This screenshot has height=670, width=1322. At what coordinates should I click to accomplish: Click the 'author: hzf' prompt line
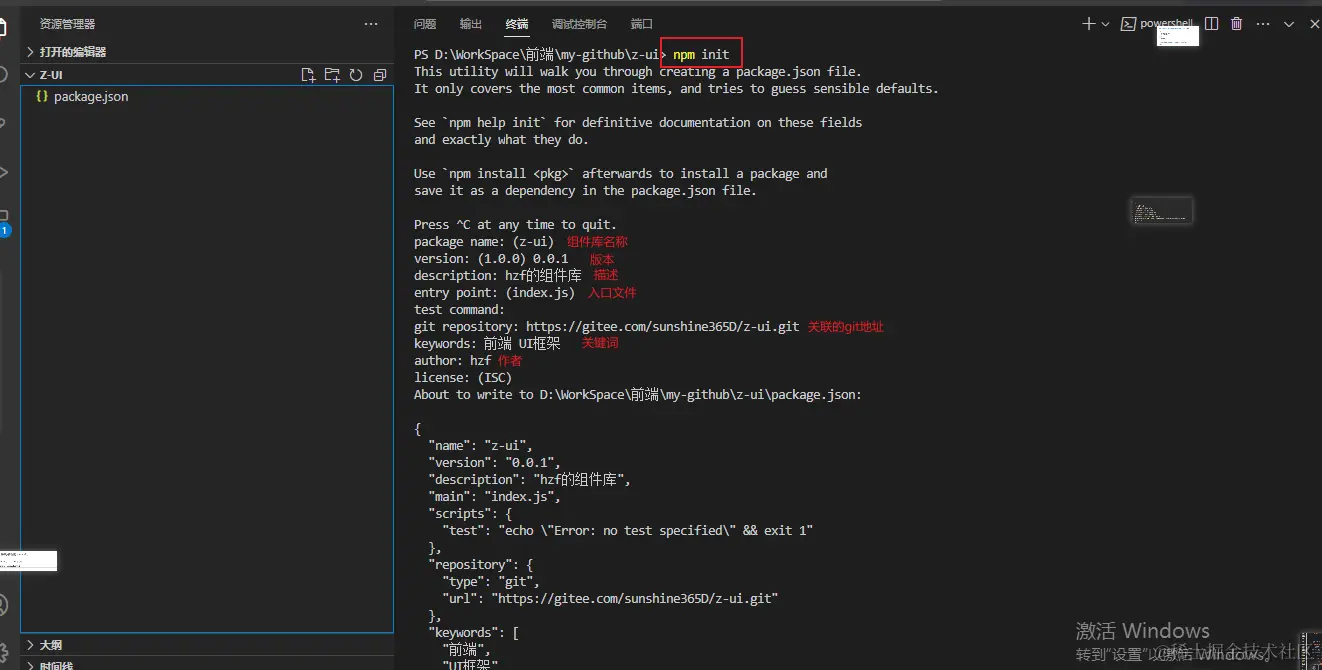[x=452, y=361]
